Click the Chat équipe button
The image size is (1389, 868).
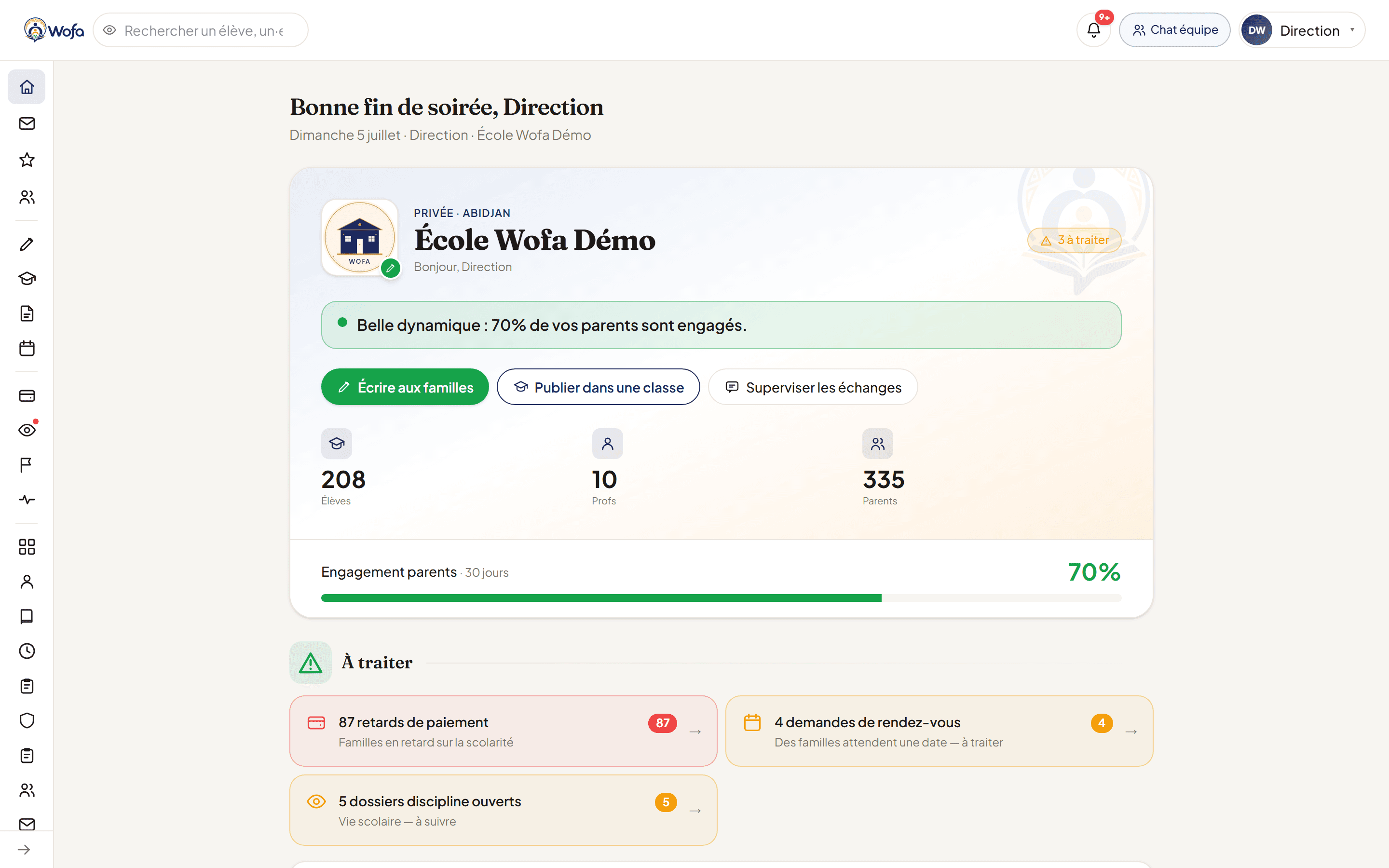point(1174,30)
